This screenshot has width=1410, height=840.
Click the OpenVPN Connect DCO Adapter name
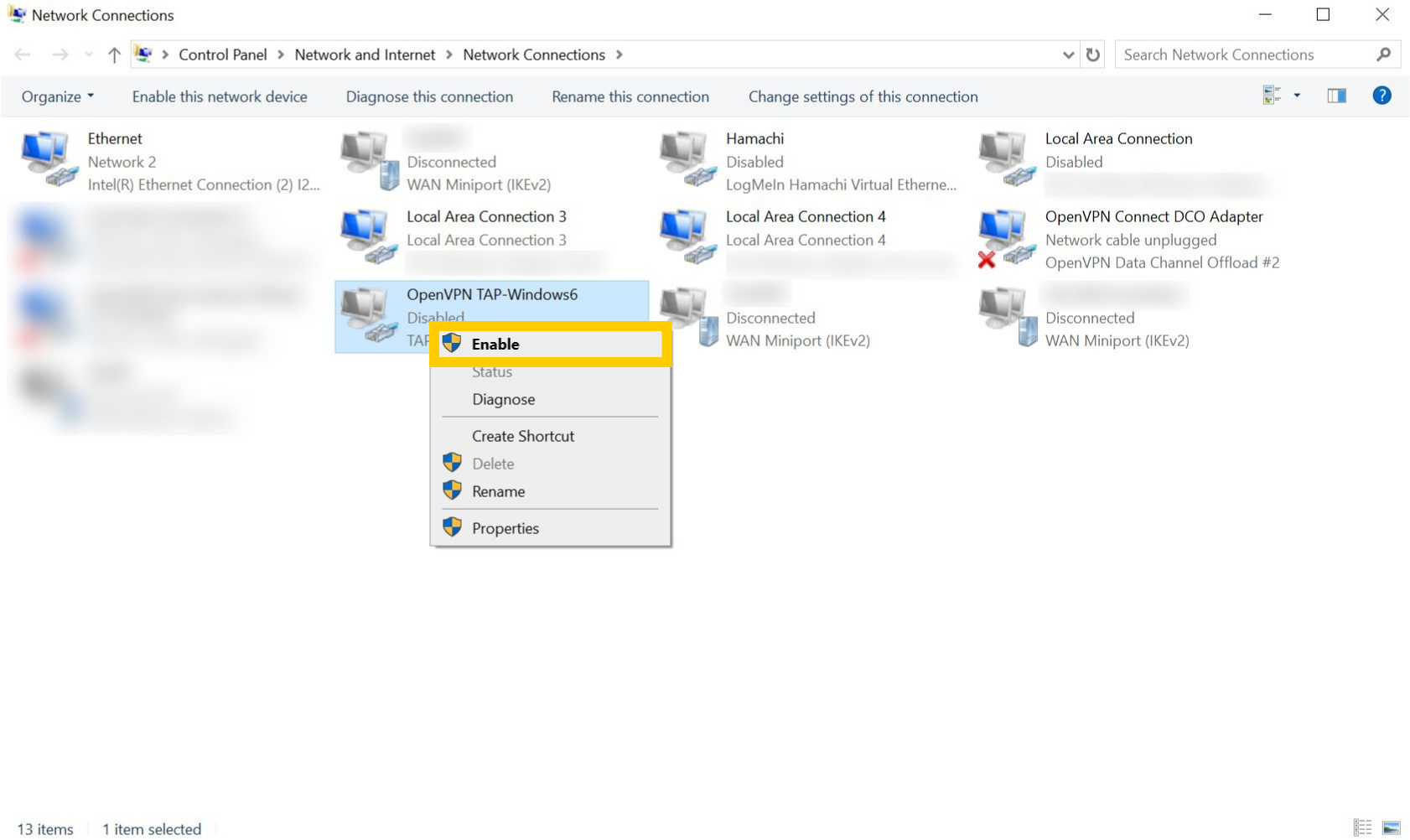pyautogui.click(x=1153, y=216)
